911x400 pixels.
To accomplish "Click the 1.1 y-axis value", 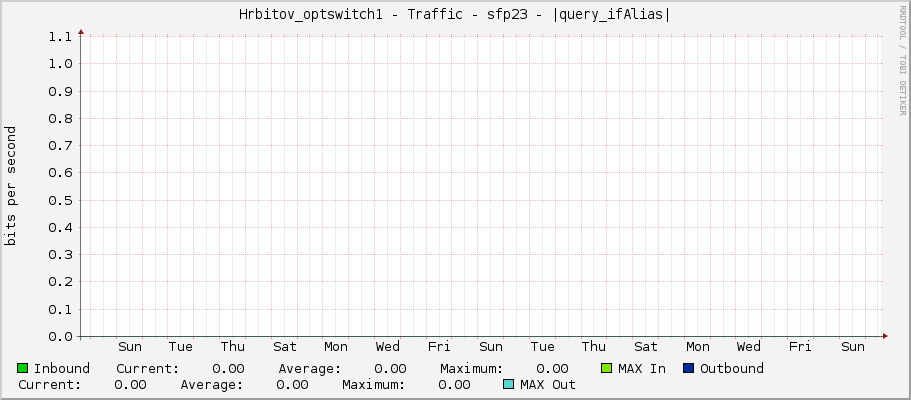I will tap(60, 37).
